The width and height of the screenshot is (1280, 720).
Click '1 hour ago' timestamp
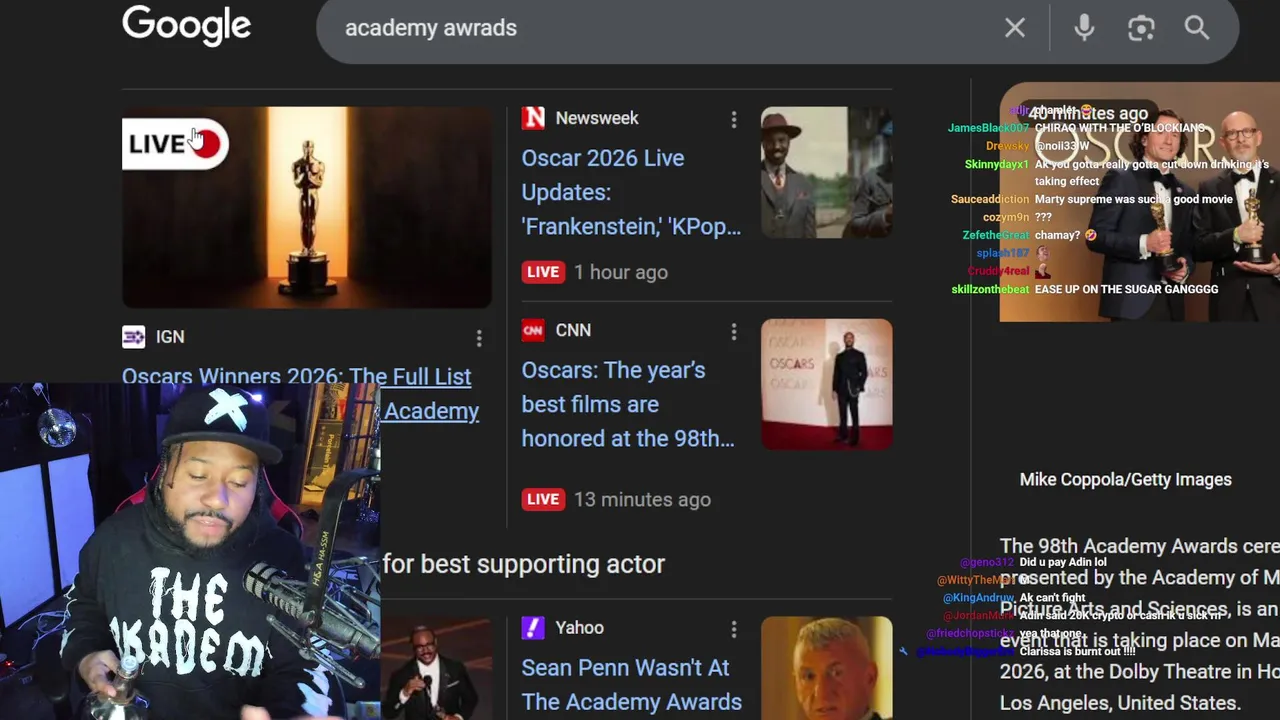tap(621, 272)
